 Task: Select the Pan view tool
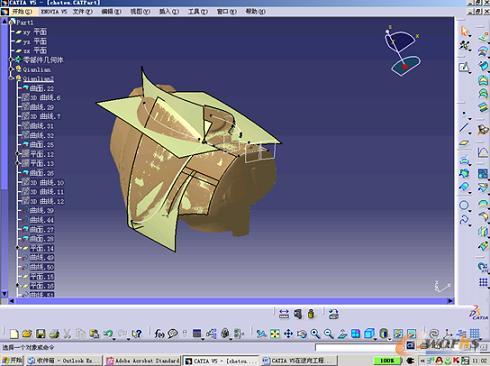point(288,333)
